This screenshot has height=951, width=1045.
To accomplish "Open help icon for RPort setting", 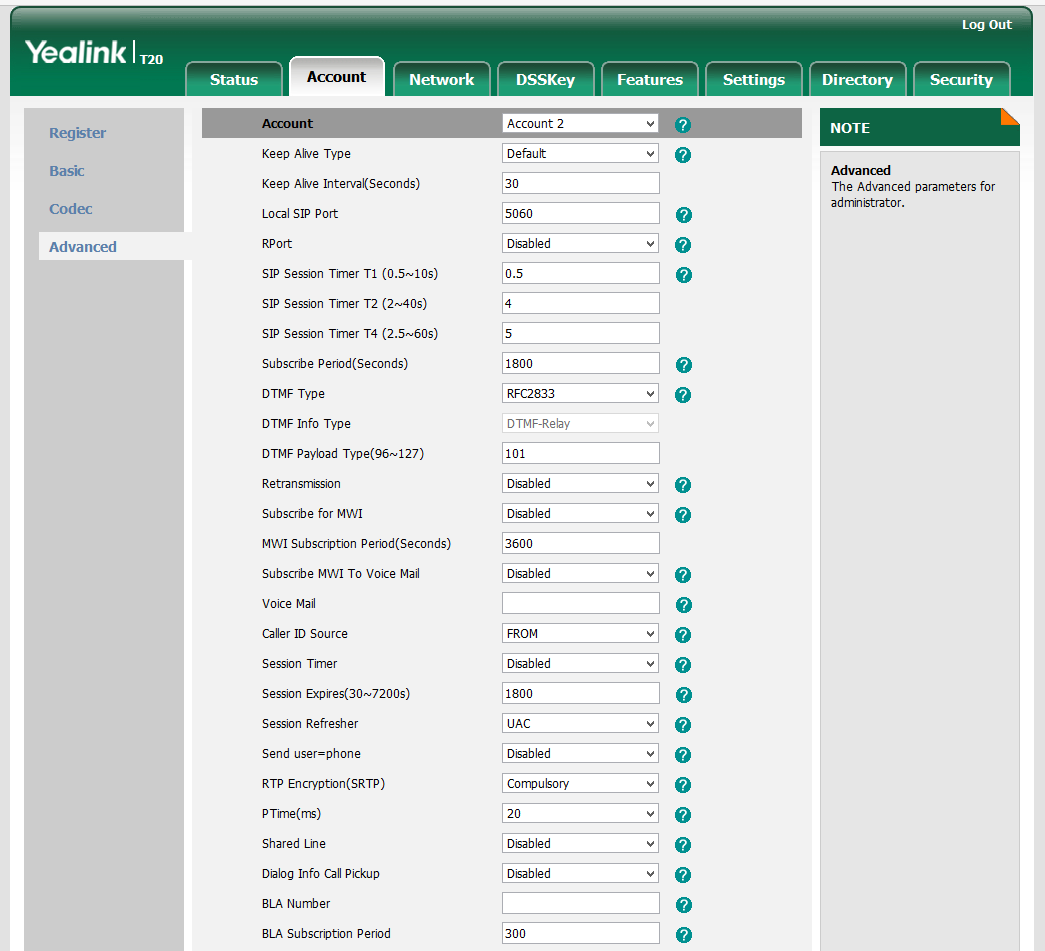I will (683, 245).
